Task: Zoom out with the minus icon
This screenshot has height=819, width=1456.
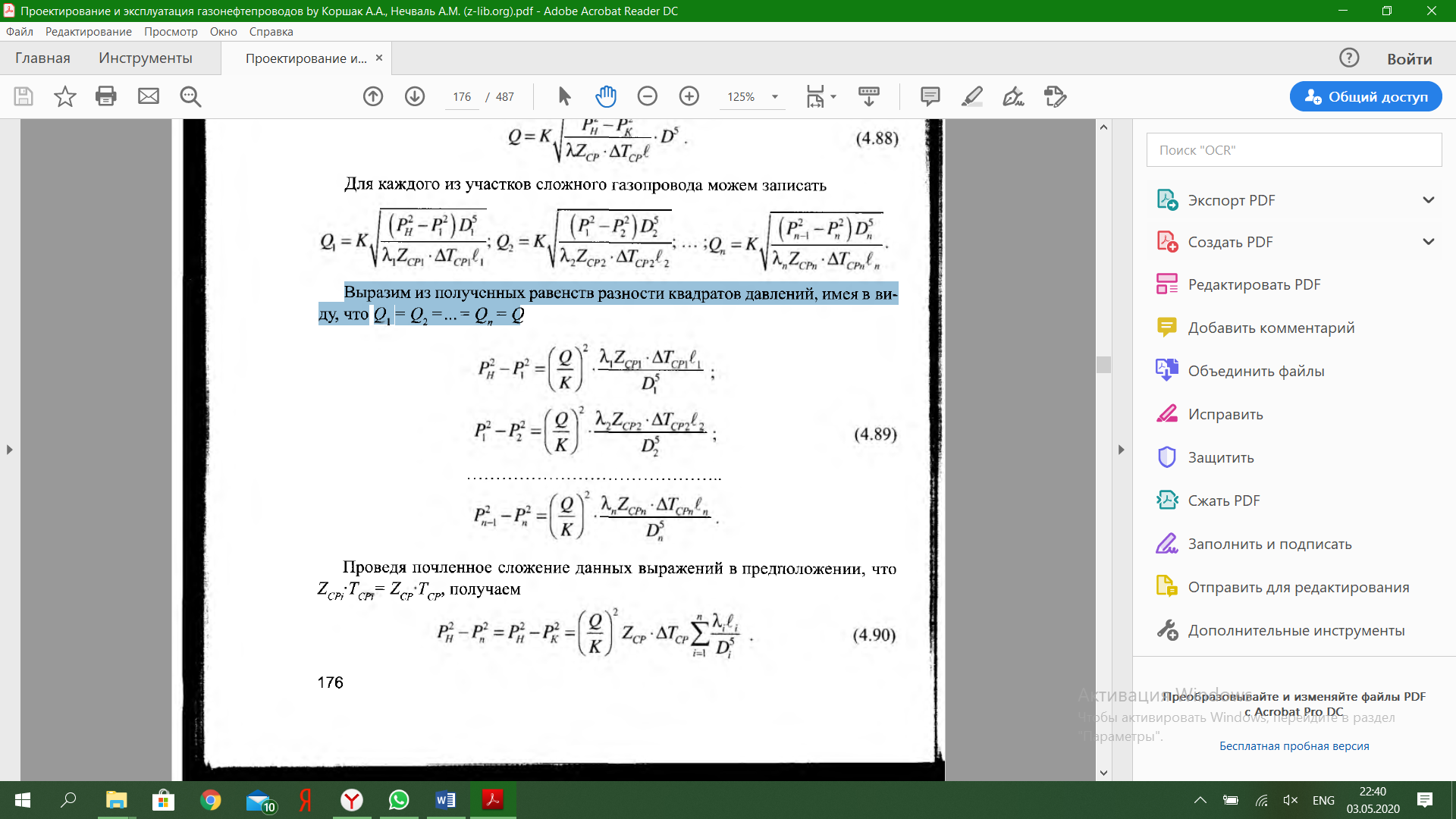Action: tap(647, 96)
